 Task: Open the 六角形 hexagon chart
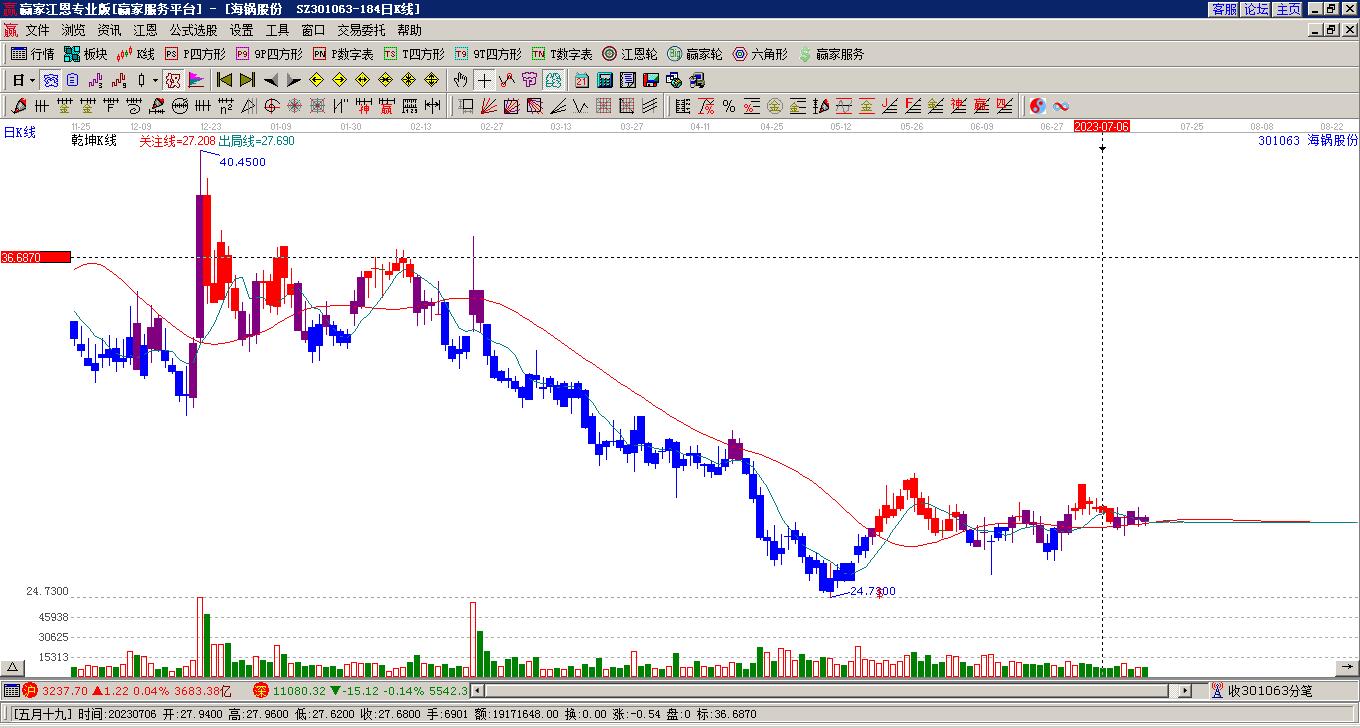(x=760, y=54)
